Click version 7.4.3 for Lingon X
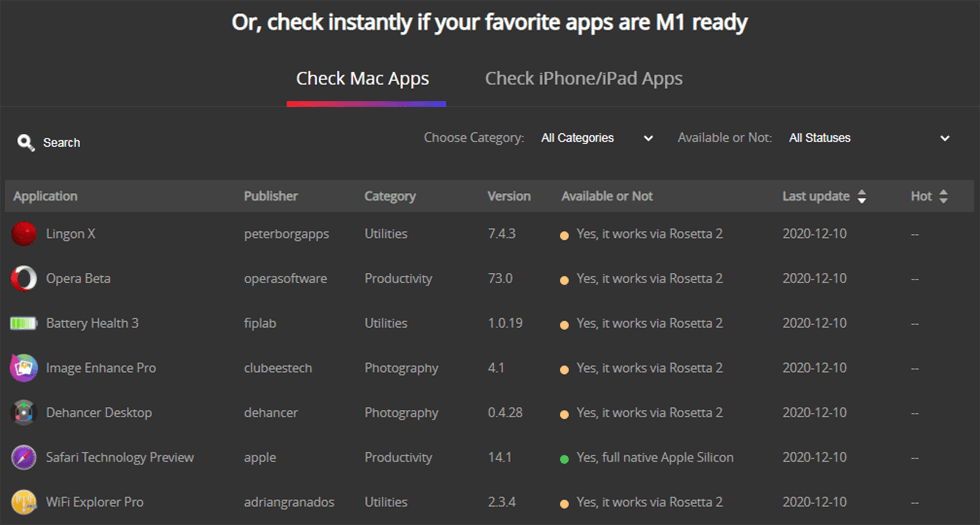Viewport: 980px width, 525px height. [x=501, y=234]
